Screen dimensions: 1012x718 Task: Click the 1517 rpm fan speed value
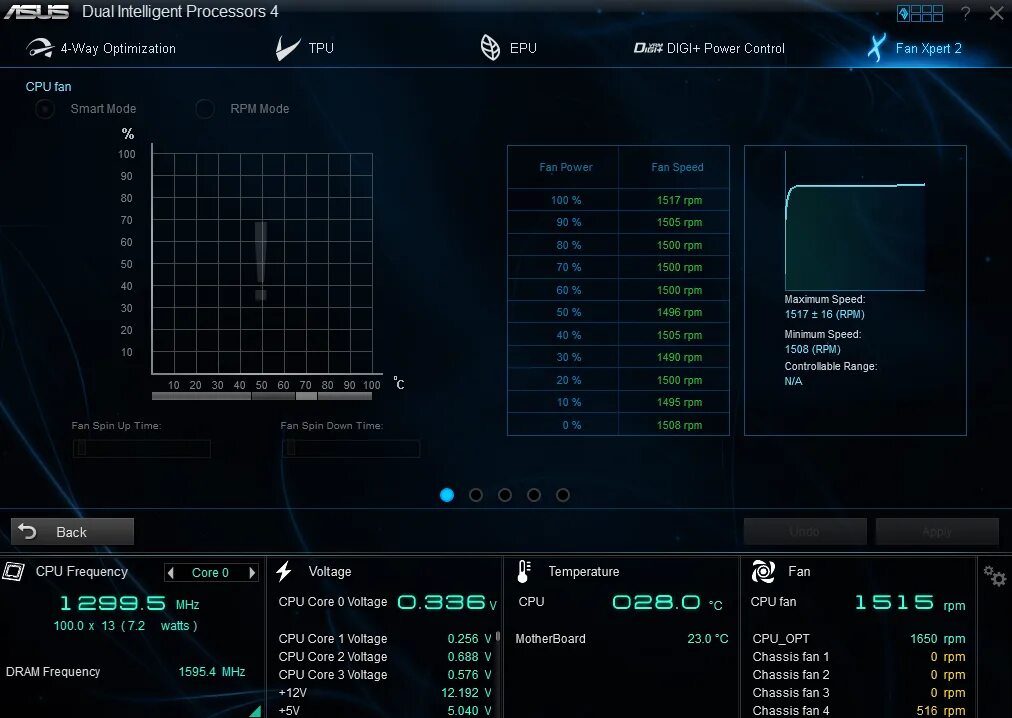click(679, 200)
